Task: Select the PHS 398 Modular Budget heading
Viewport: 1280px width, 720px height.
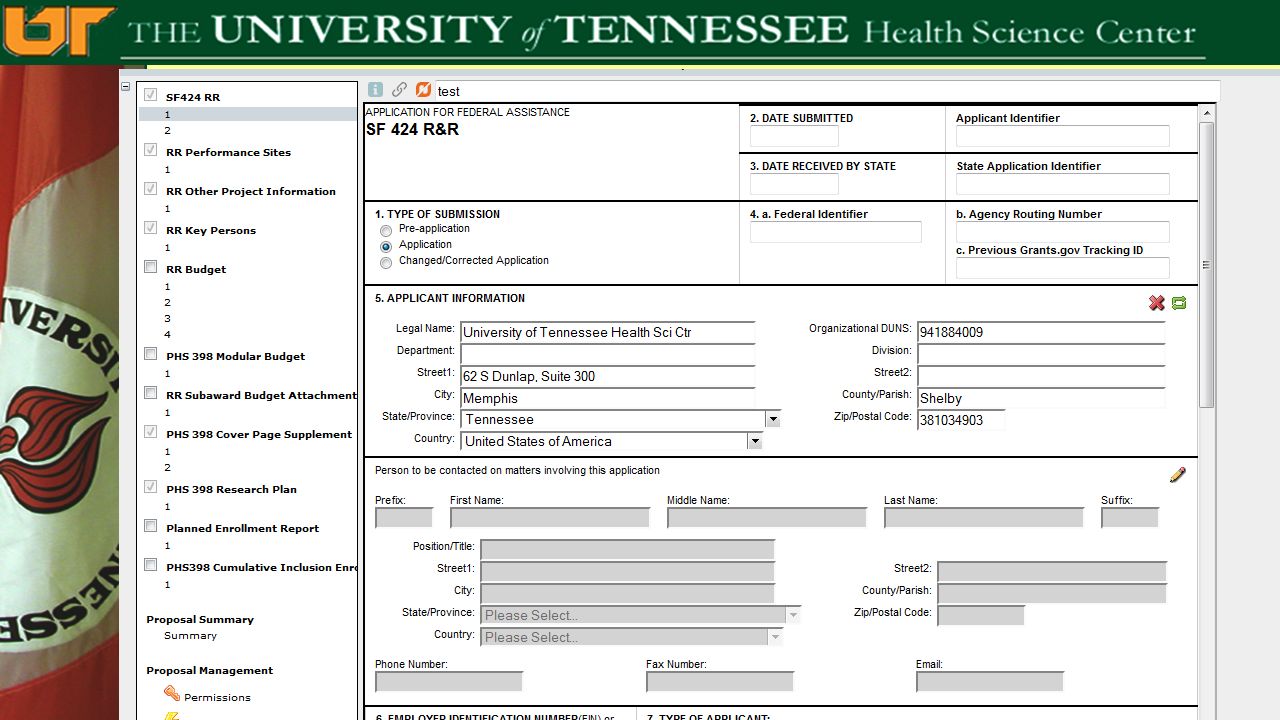Action: 236,356
